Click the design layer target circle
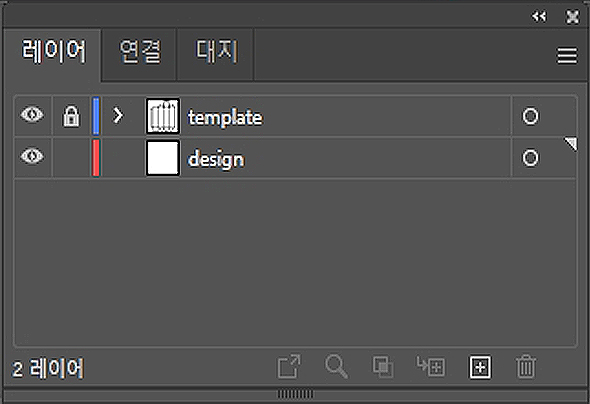590x404 pixels. 531,158
